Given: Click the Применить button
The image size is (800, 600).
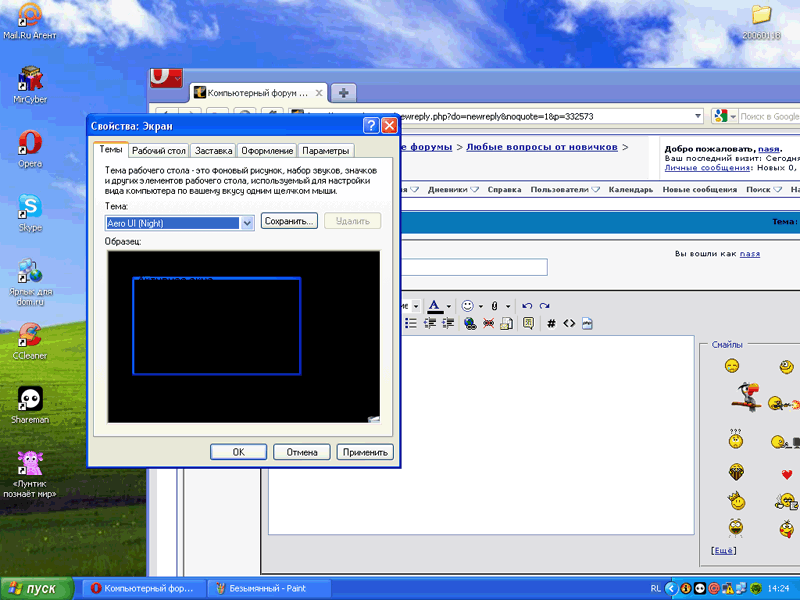Looking at the screenshot, I should (x=365, y=452).
